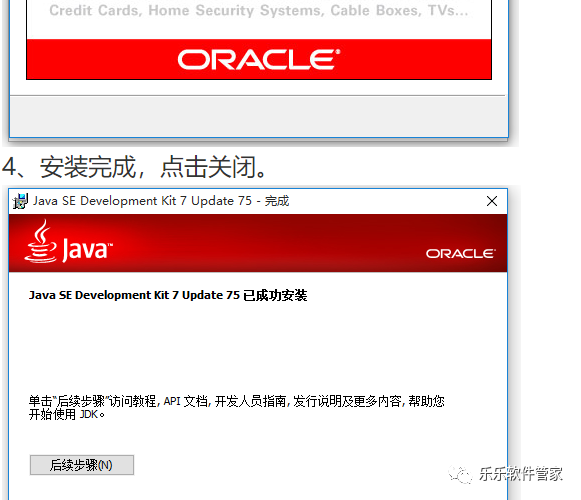
Task: Click the dark red Java header banner
Action: [258, 243]
